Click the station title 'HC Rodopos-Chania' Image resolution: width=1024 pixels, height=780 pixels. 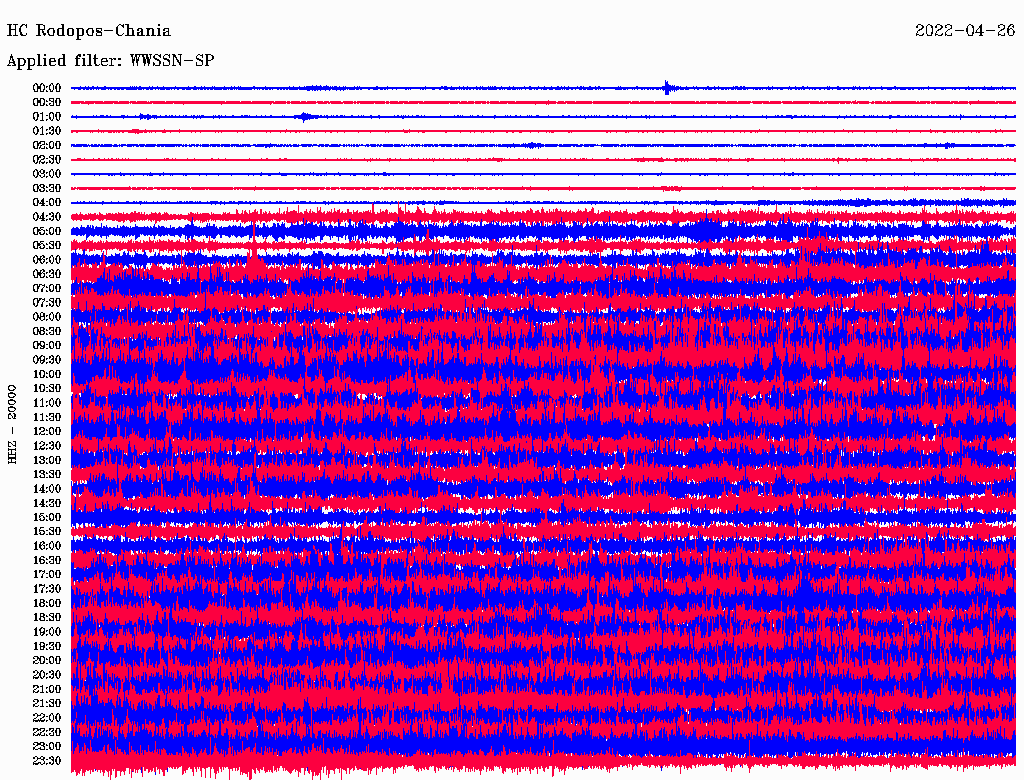[x=89, y=31]
